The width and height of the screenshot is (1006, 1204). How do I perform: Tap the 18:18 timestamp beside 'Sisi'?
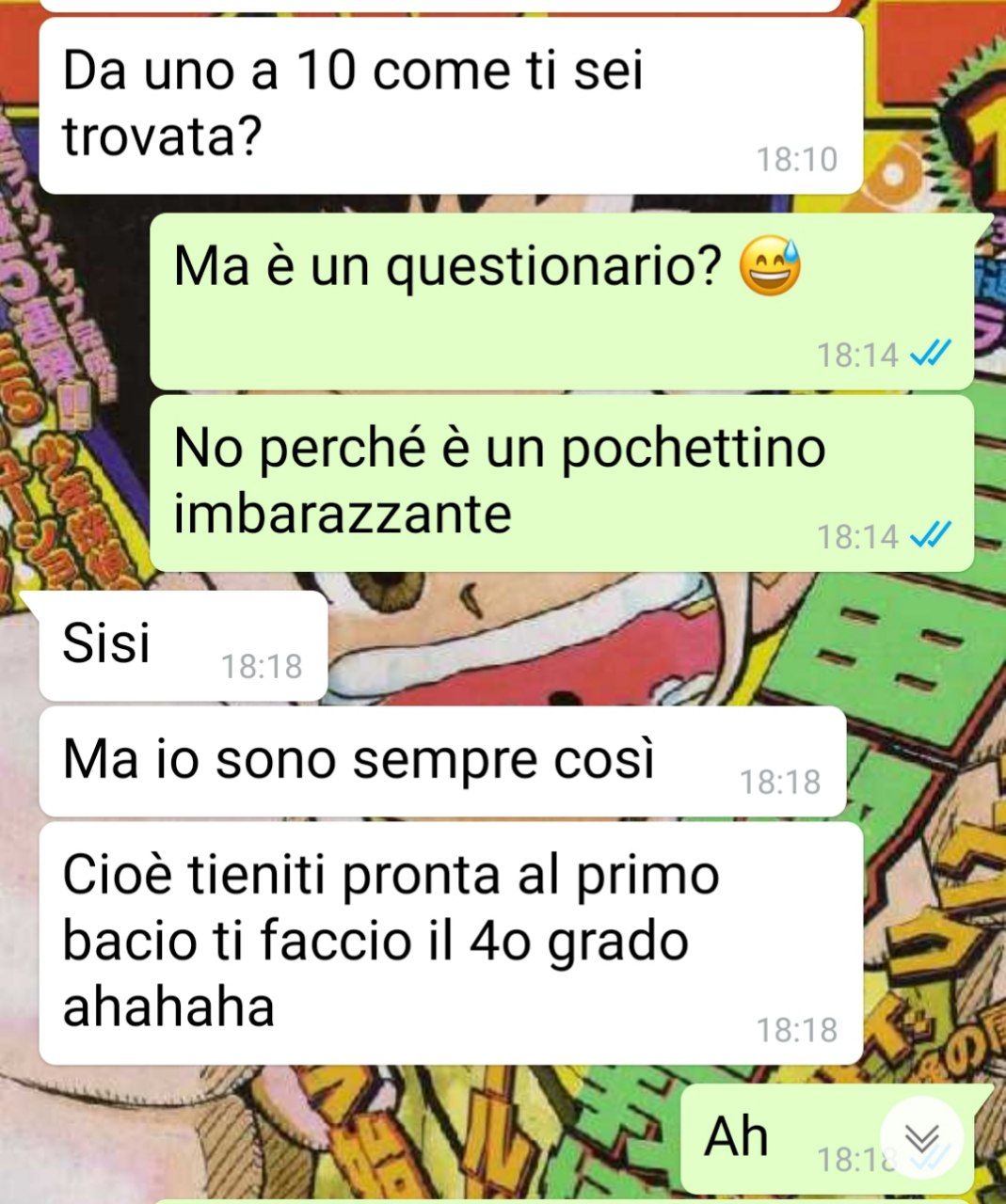tap(262, 667)
